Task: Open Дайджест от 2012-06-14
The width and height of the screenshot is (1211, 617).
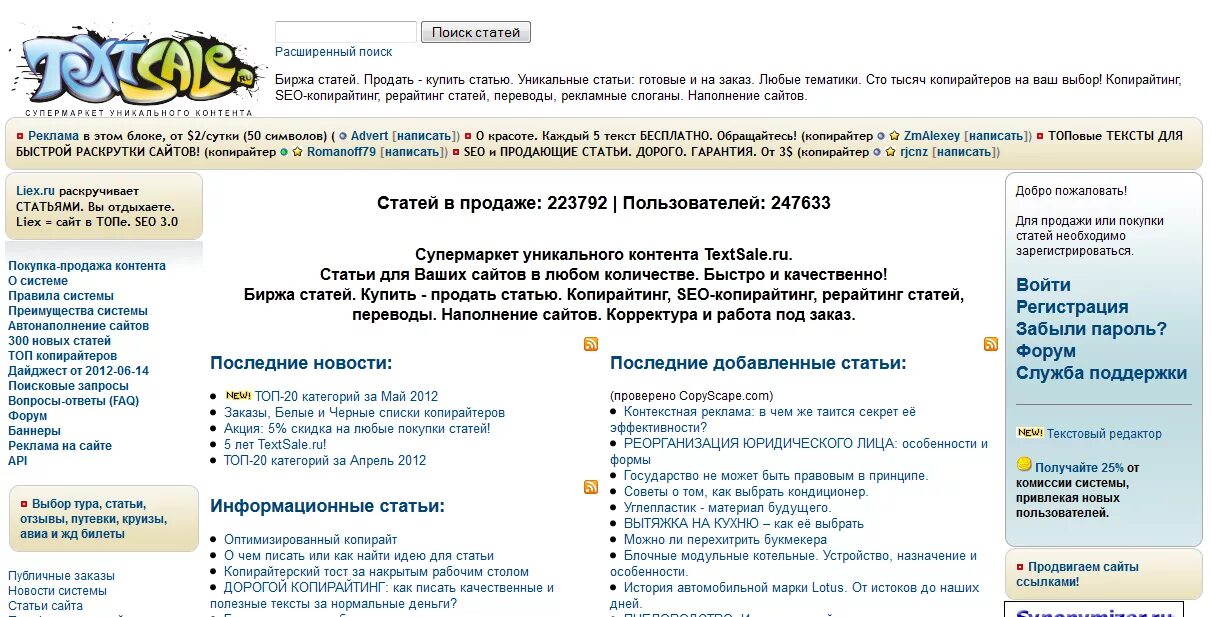Action: [78, 371]
